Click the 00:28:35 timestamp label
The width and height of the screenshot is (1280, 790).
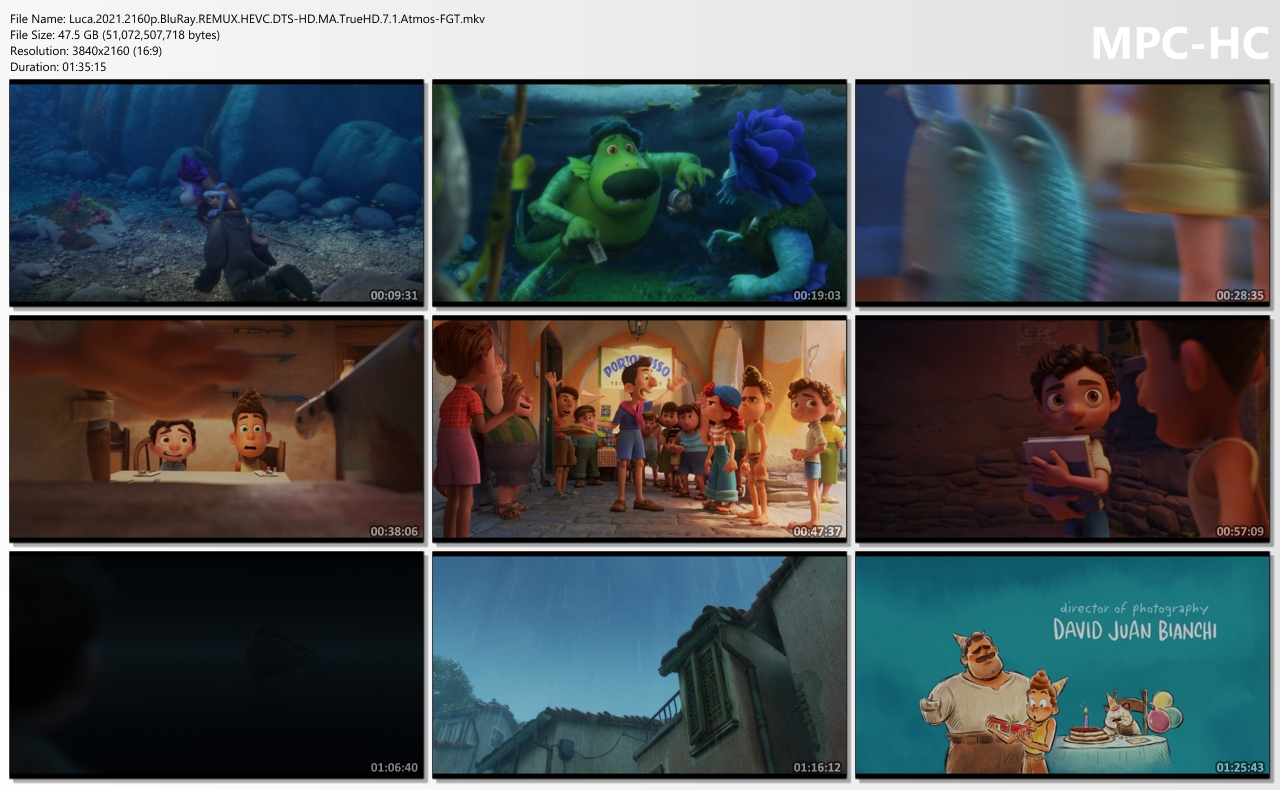(1240, 296)
